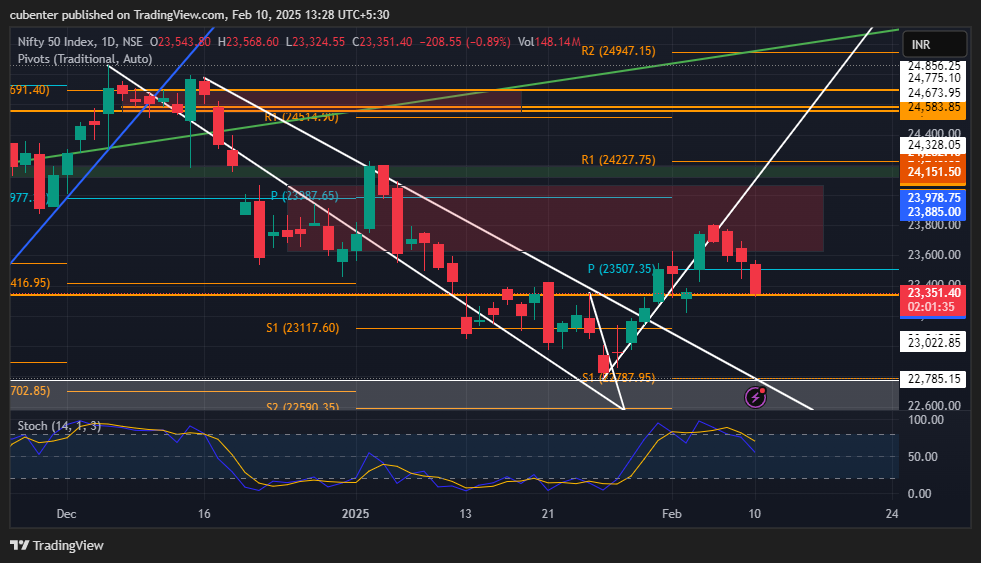Select the Stoch (14, 1, 3) indicator label
This screenshot has width=981, height=563.
pos(59,426)
